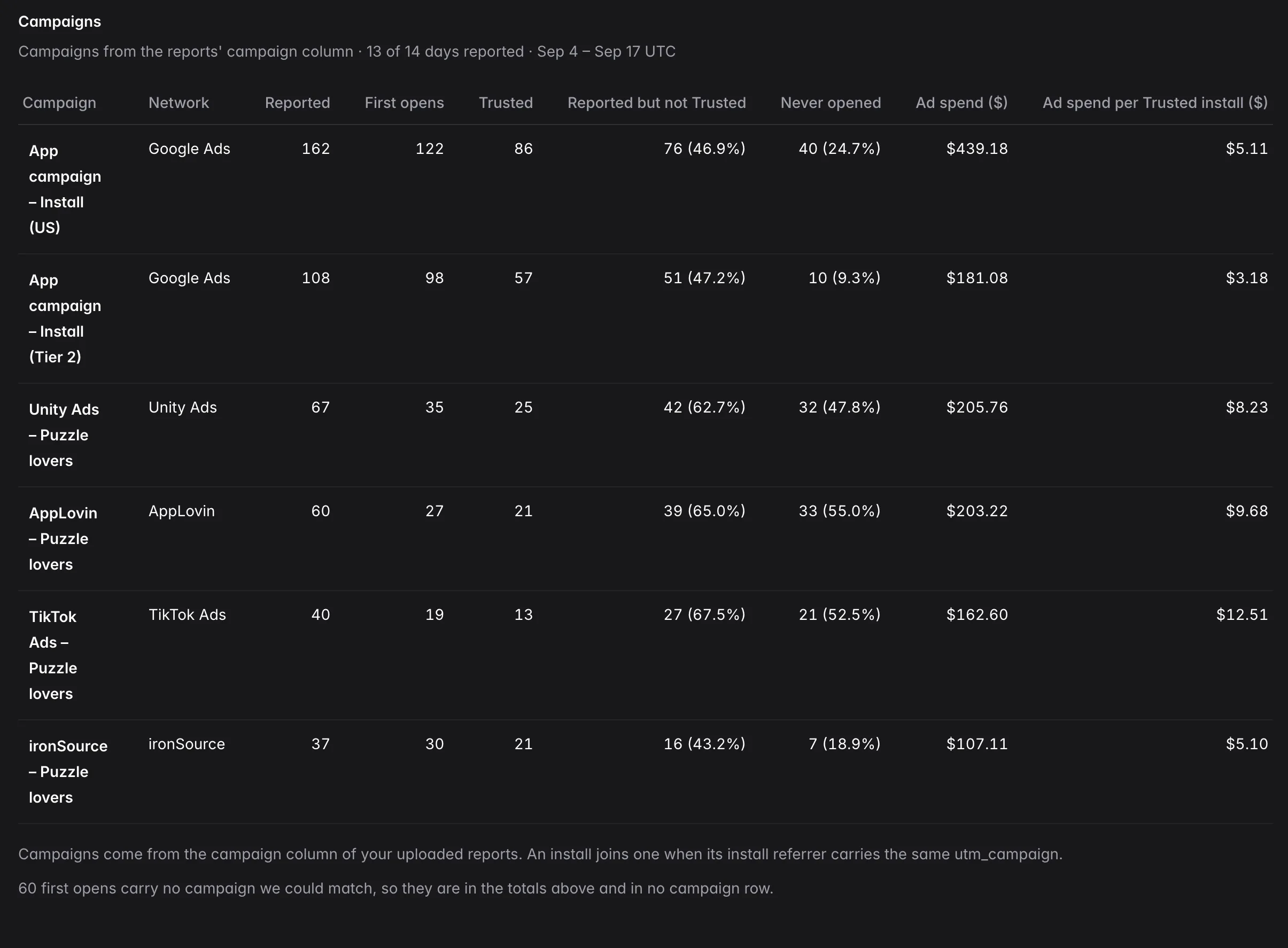1288x948 pixels.
Task: Click the 32 (47.8%) never opened cell
Action: pos(839,407)
